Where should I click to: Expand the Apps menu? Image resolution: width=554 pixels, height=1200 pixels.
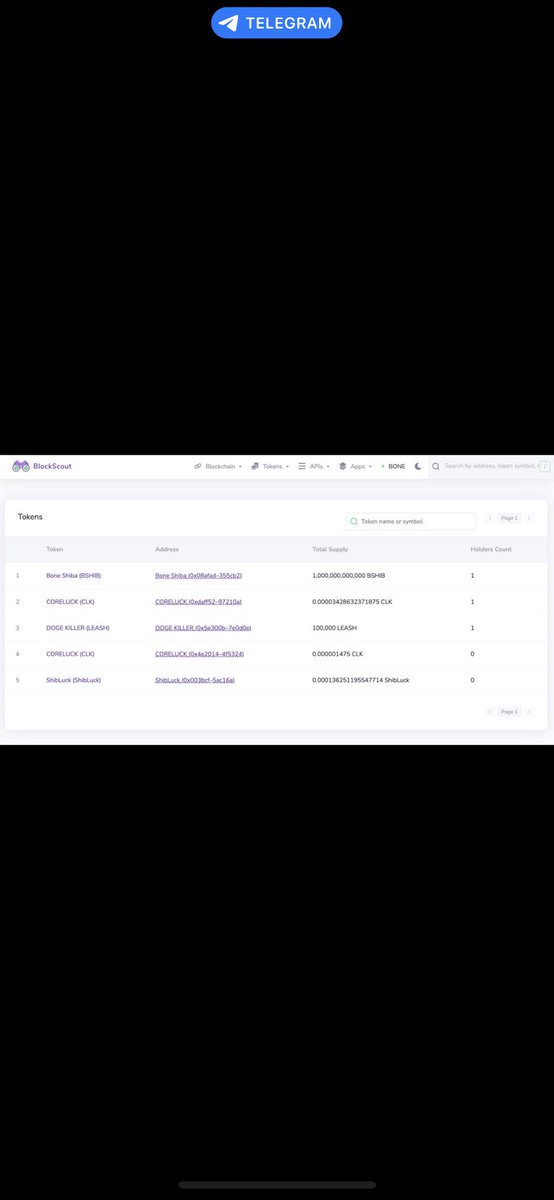click(355, 467)
